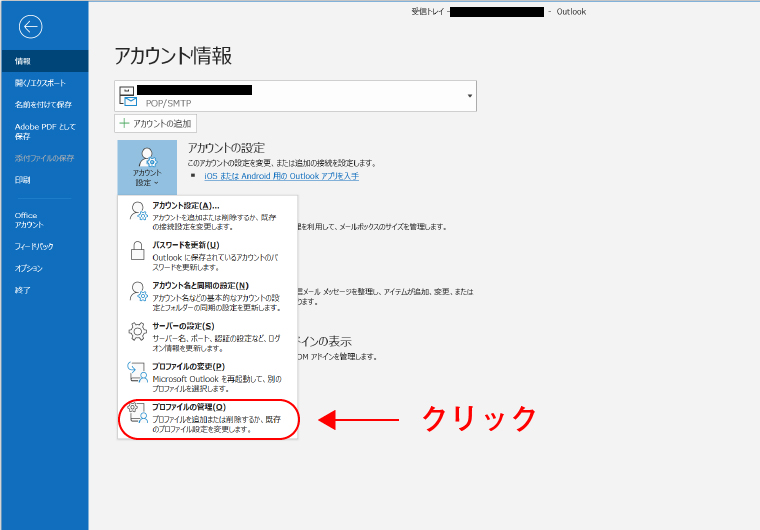Select アカウント設定(A)... menu entry
This screenshot has height=530, width=760.
(207, 215)
